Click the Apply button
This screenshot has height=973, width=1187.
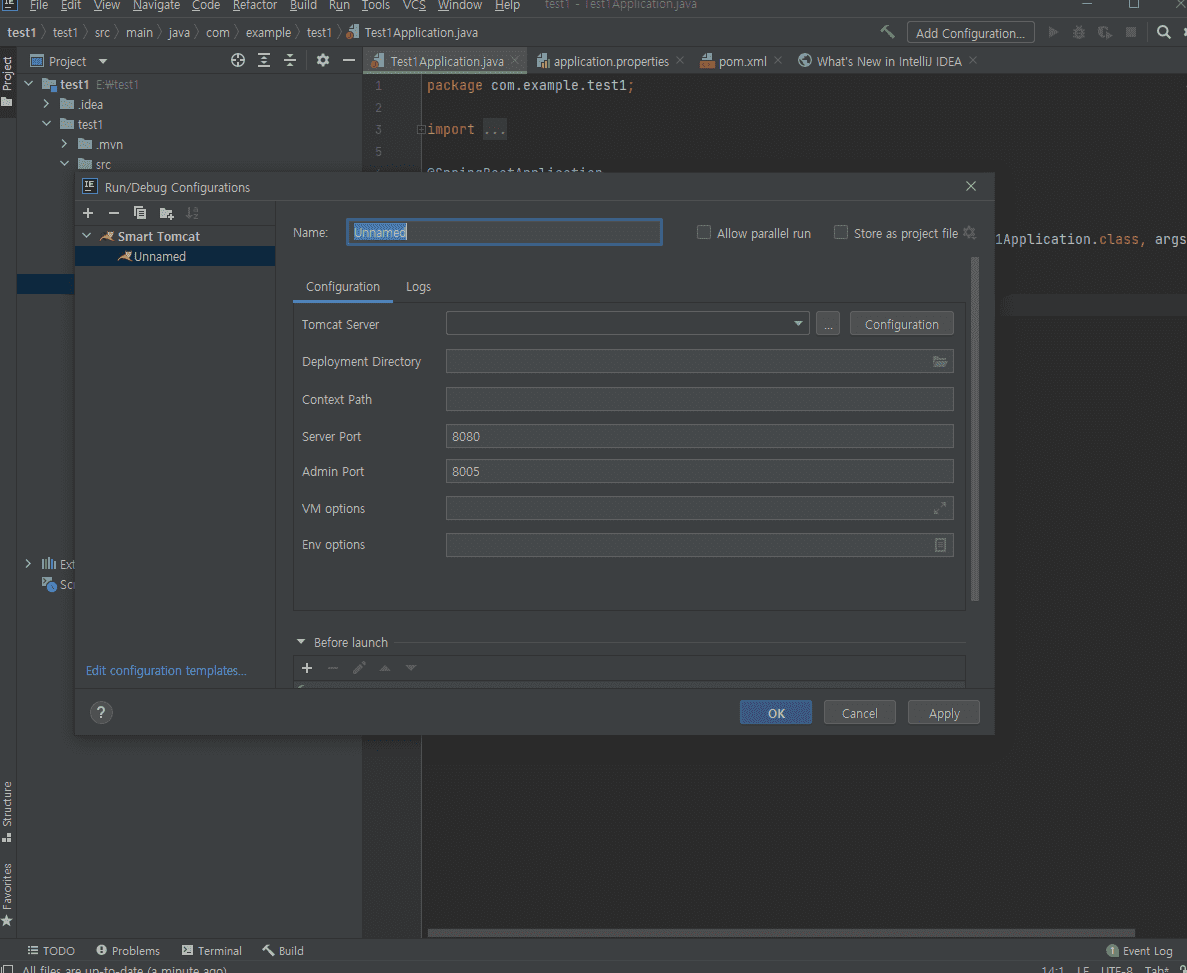tap(943, 713)
